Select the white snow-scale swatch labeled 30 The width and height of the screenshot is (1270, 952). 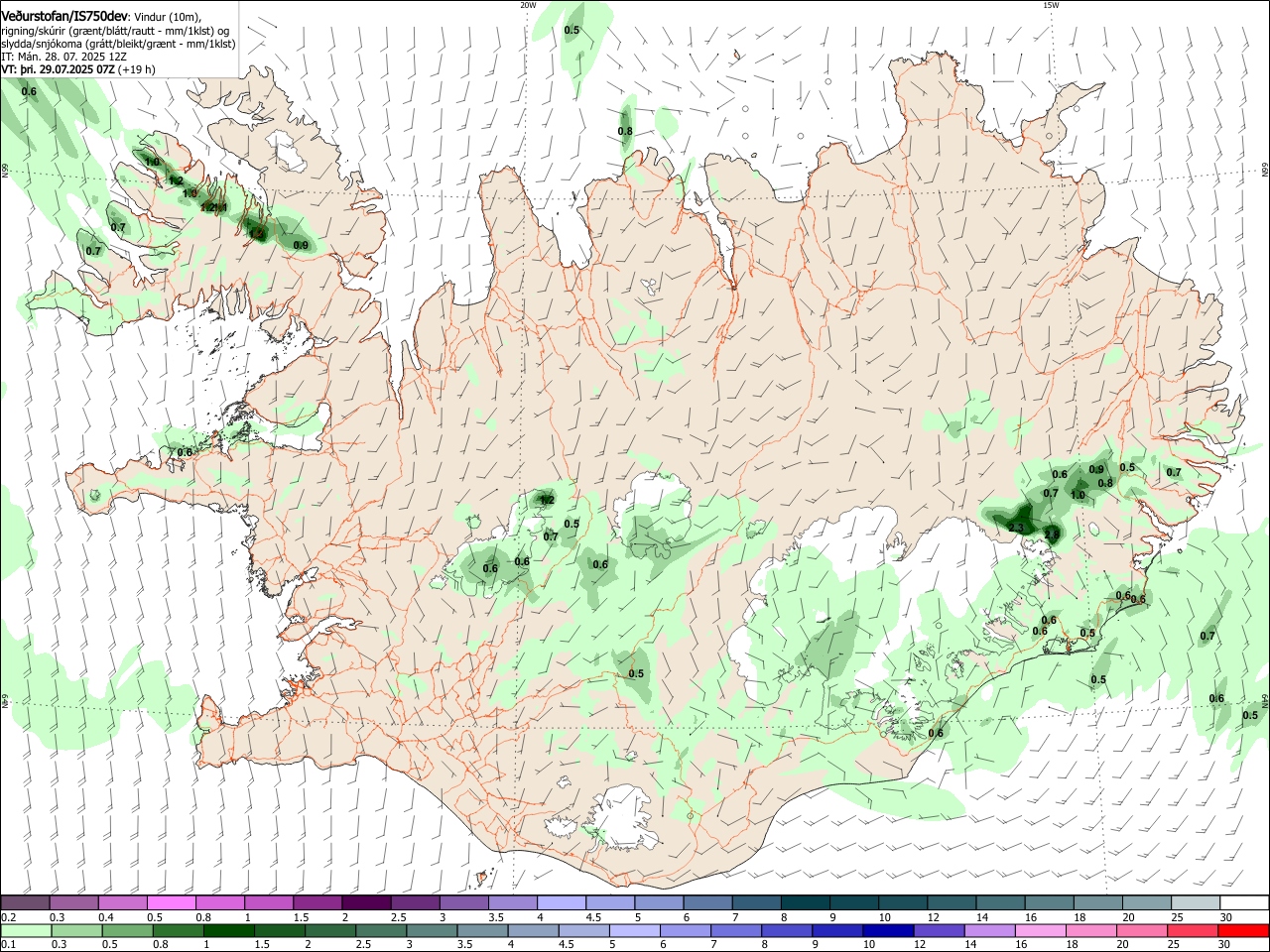(x=1243, y=902)
